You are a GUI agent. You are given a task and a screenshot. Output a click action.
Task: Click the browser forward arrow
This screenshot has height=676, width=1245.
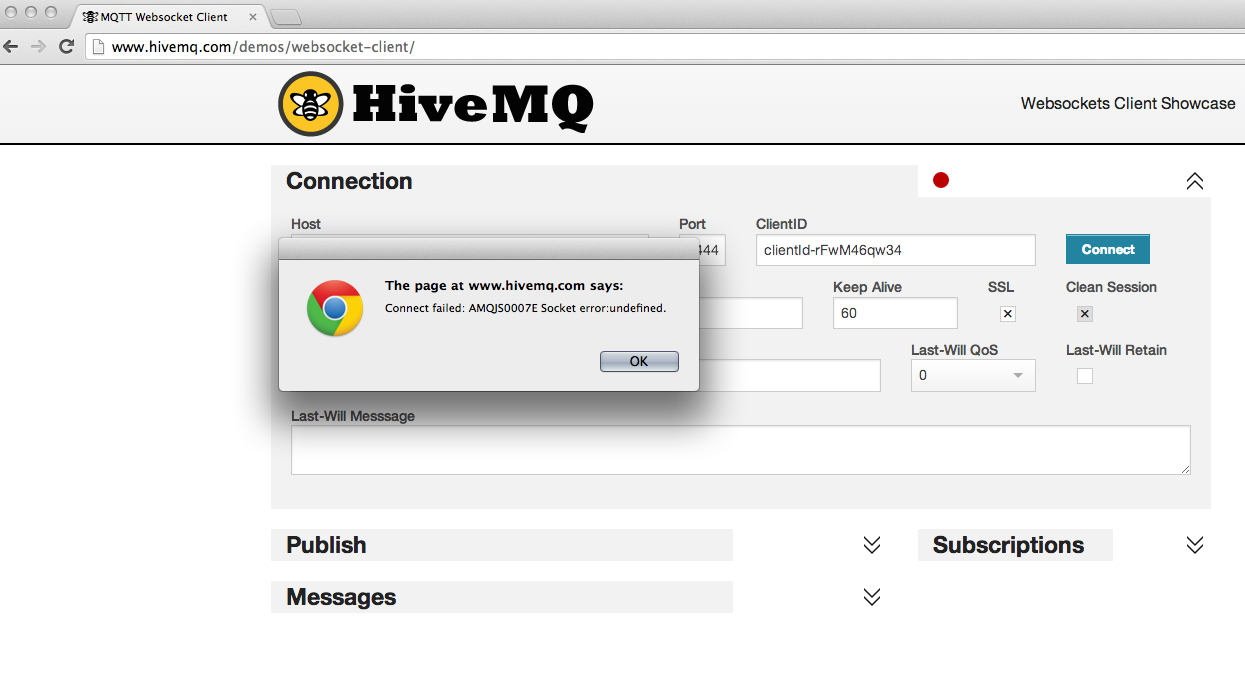click(39, 46)
